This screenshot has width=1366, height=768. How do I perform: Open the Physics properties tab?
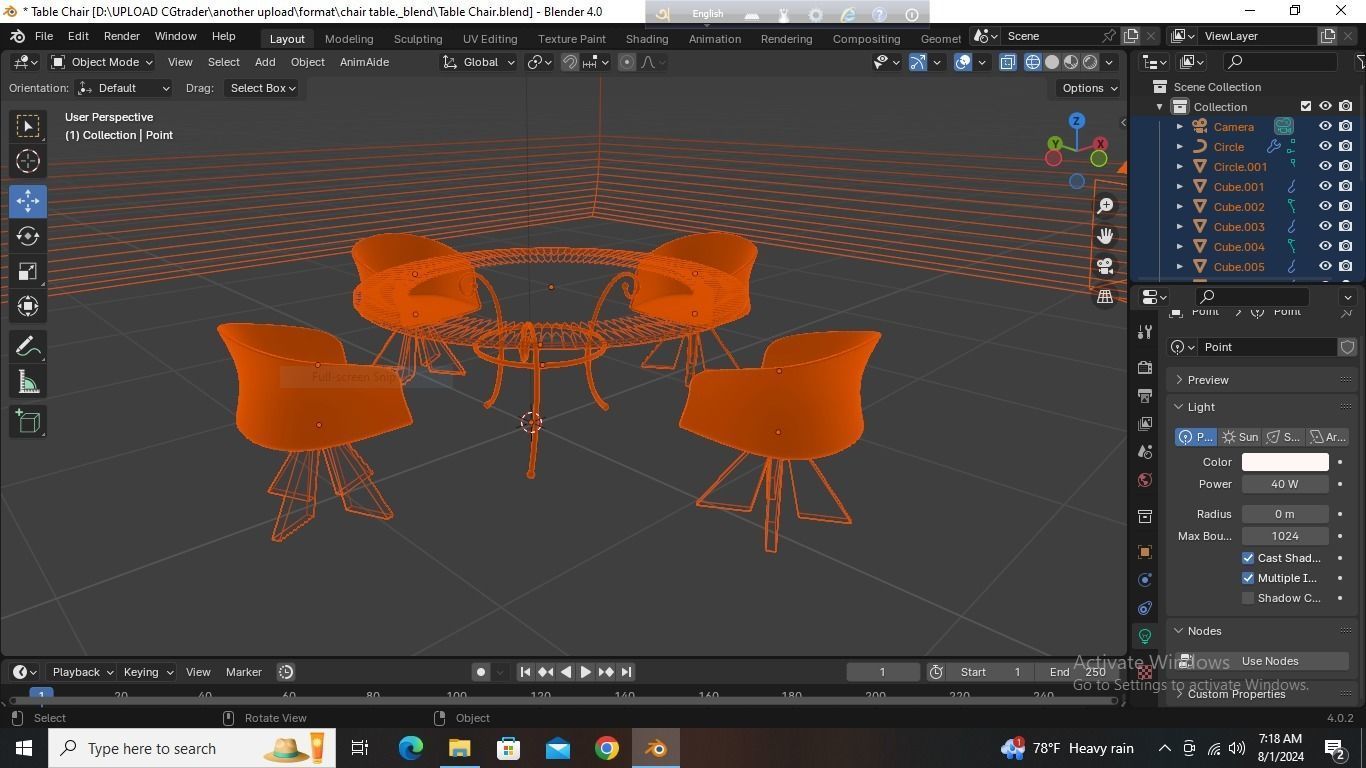tap(1145, 580)
